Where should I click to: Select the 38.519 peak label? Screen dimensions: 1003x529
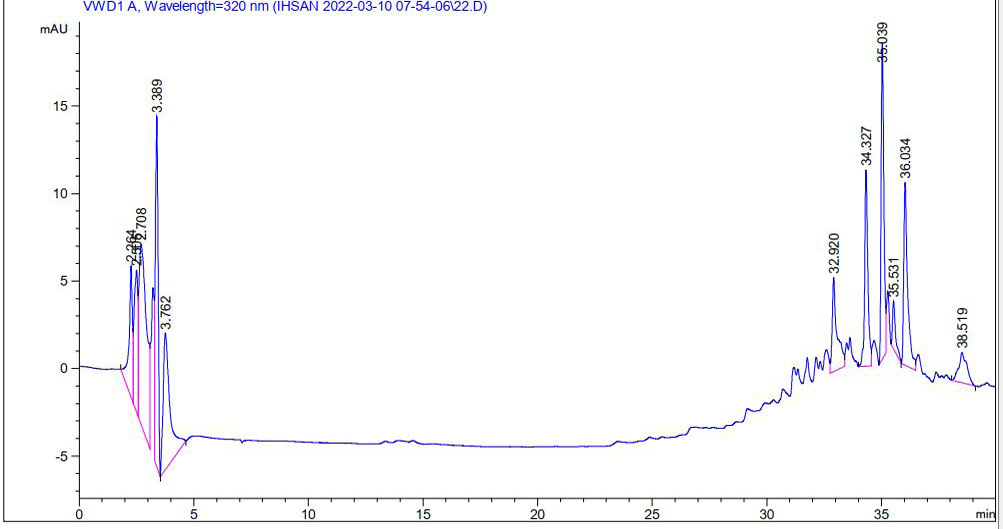tap(963, 328)
